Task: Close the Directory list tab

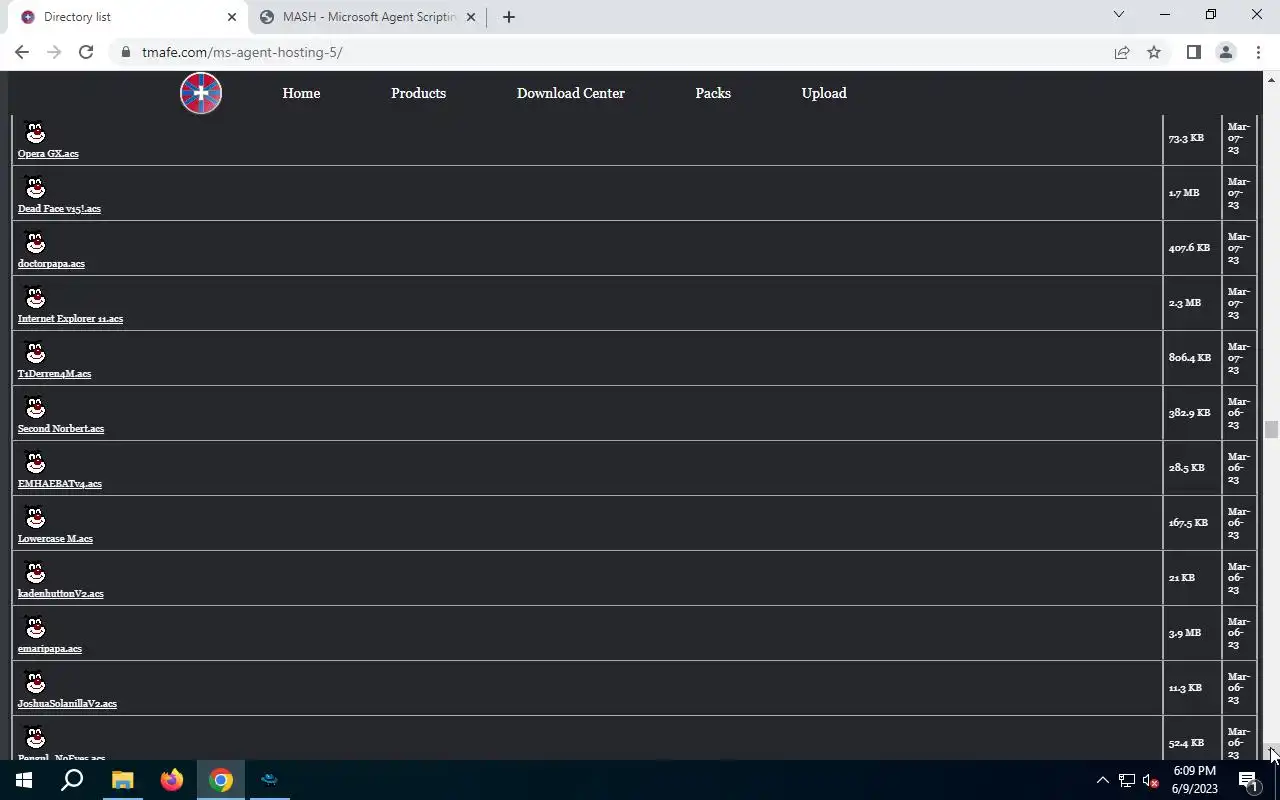Action: [231, 17]
